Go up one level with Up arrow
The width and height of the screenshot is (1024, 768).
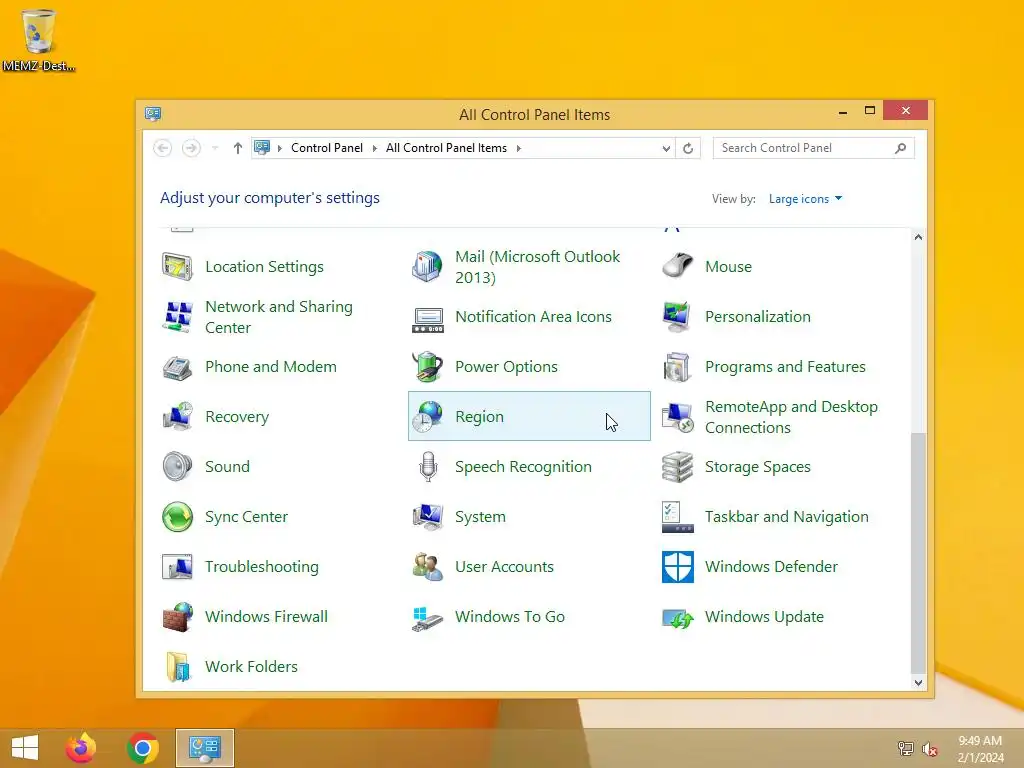(238, 148)
